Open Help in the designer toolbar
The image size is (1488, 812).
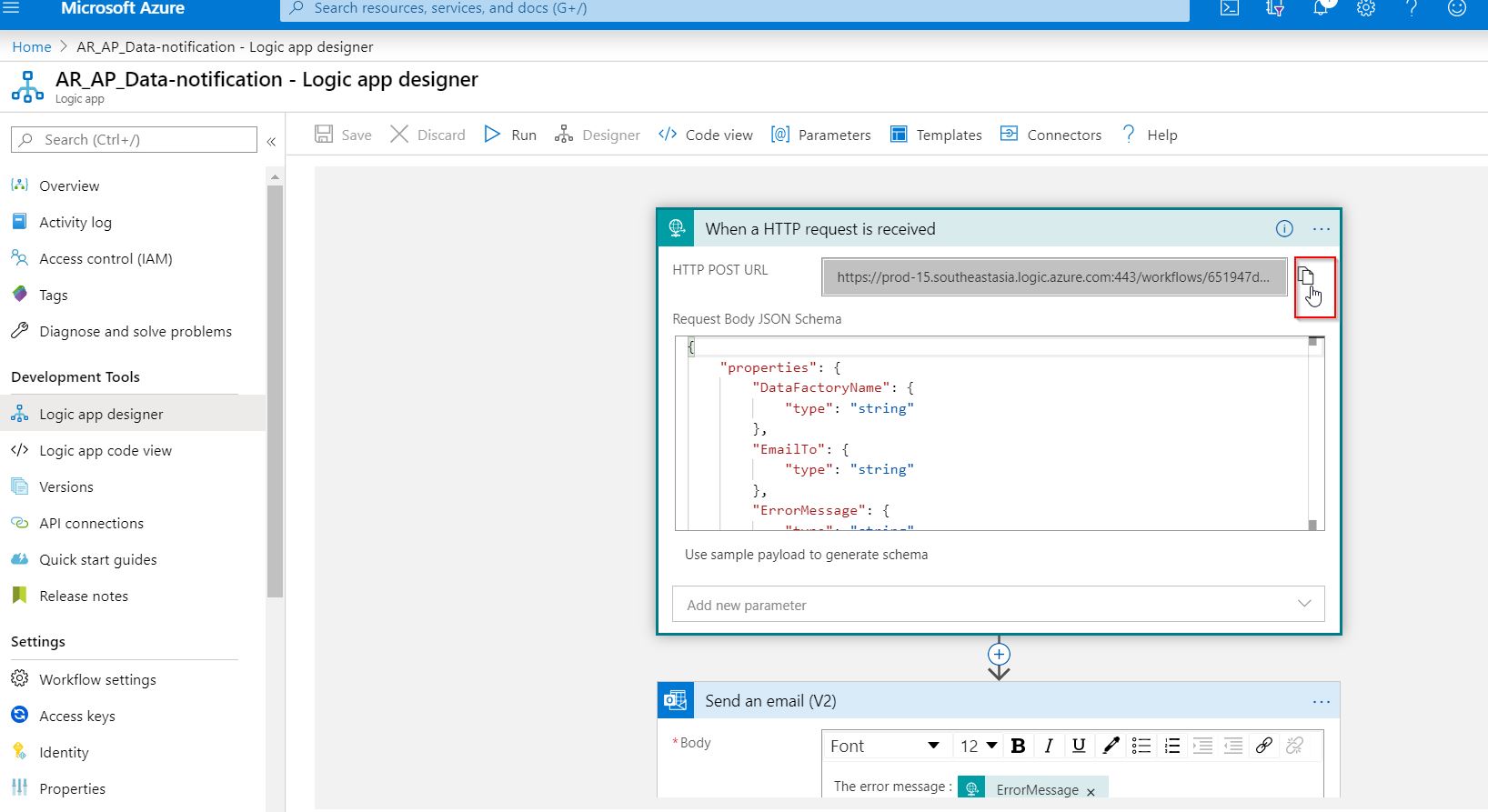1150,135
